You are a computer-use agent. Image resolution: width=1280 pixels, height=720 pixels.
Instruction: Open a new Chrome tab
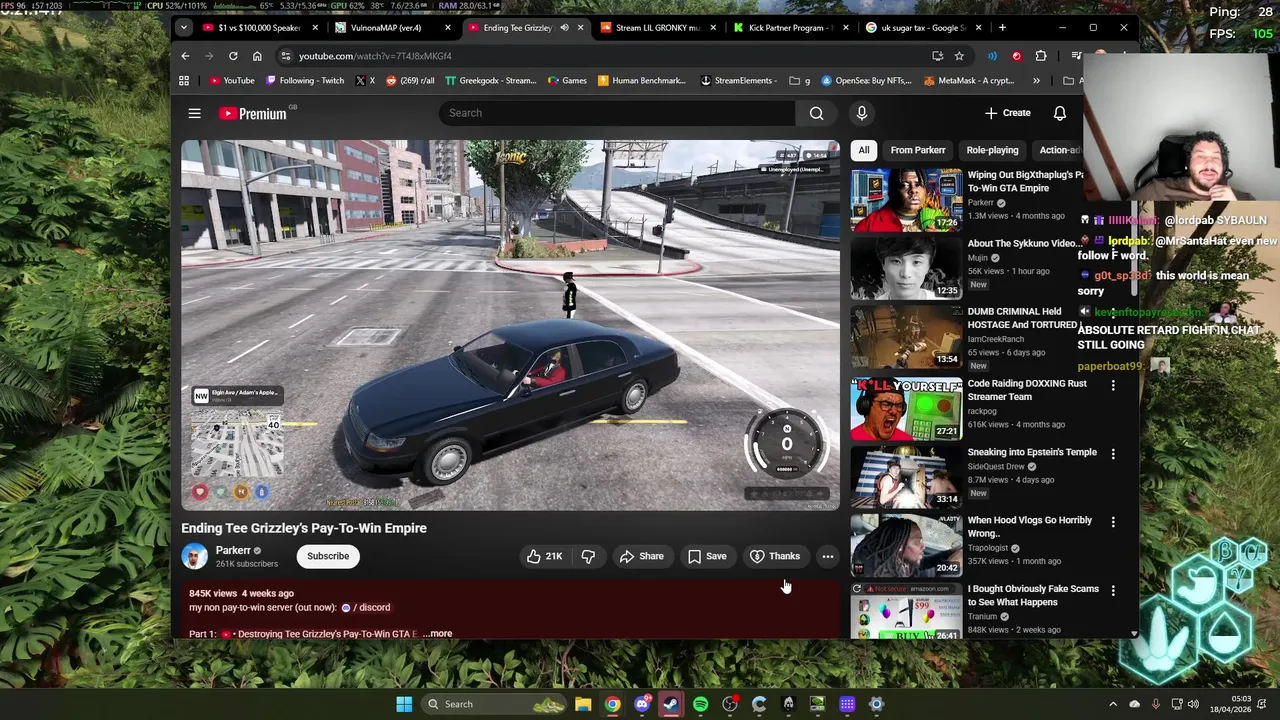pos(1002,28)
